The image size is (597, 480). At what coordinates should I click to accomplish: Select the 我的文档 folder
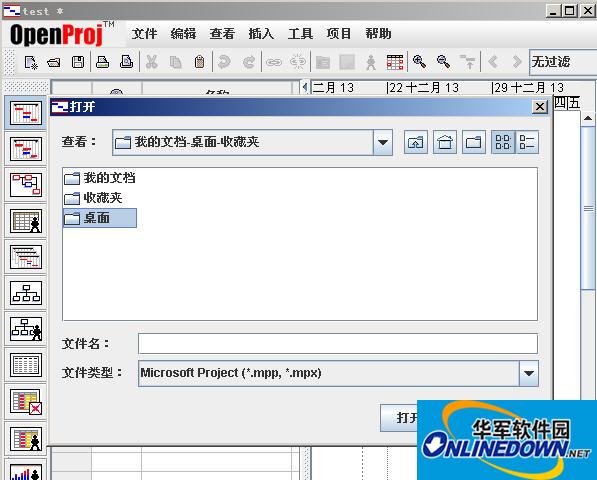pyautogui.click(x=100, y=178)
